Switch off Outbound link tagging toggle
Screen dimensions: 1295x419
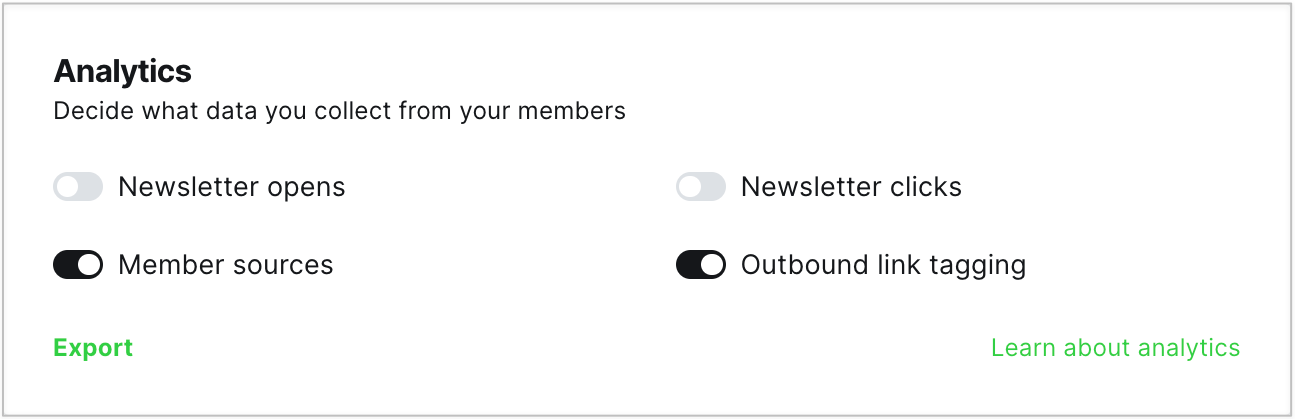[701, 265]
